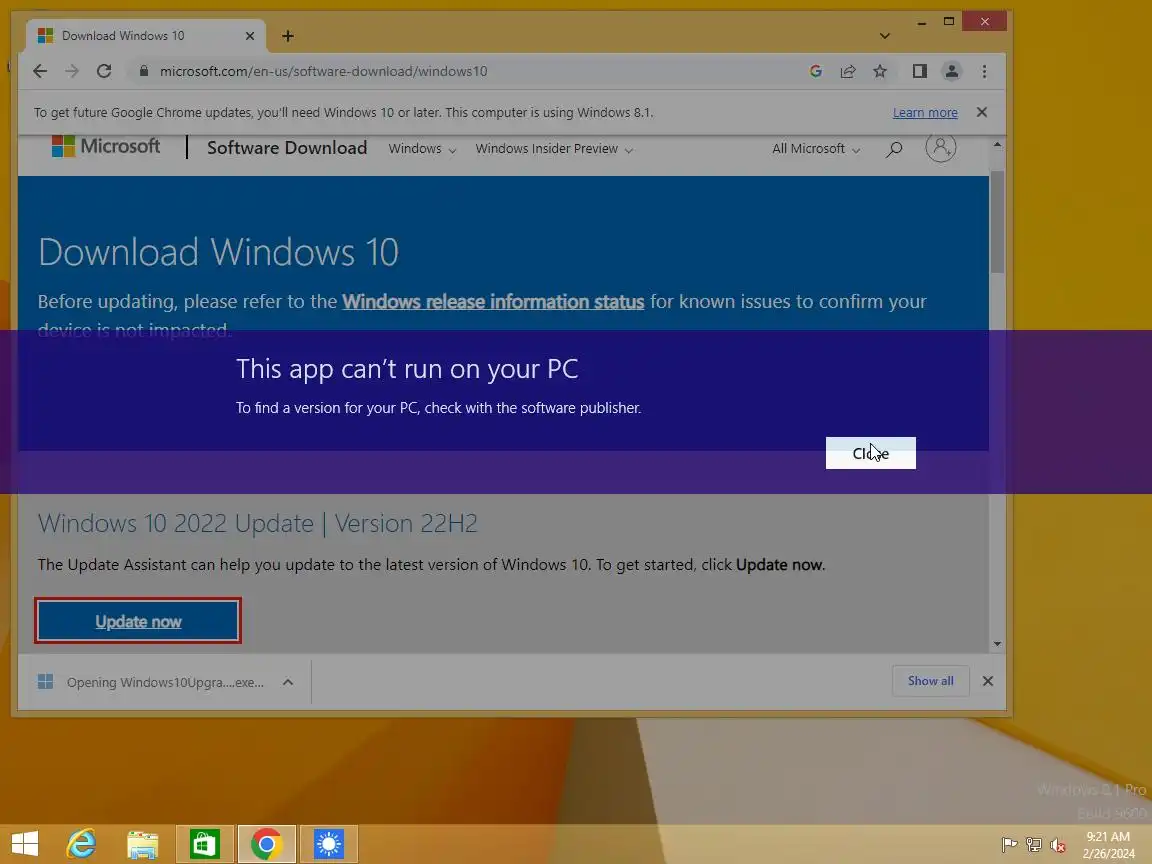View site info via the padlock icon
This screenshot has width=1152, height=864.
[144, 71]
